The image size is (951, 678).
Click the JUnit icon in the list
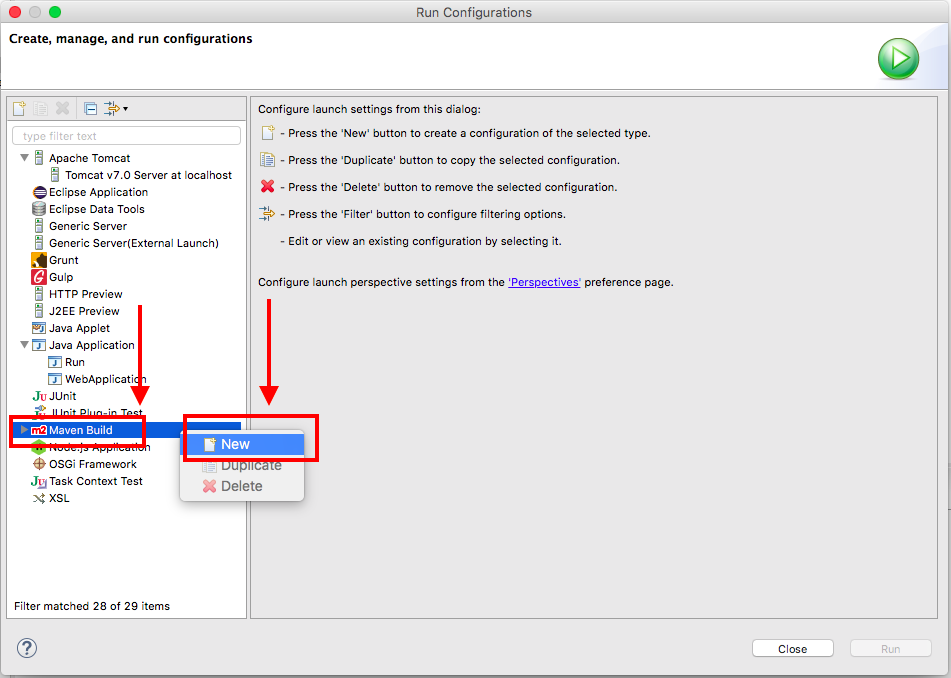pos(39,396)
